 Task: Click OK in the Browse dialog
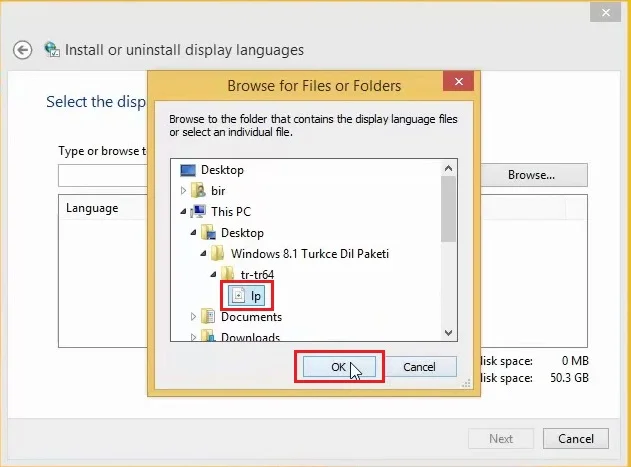point(339,367)
